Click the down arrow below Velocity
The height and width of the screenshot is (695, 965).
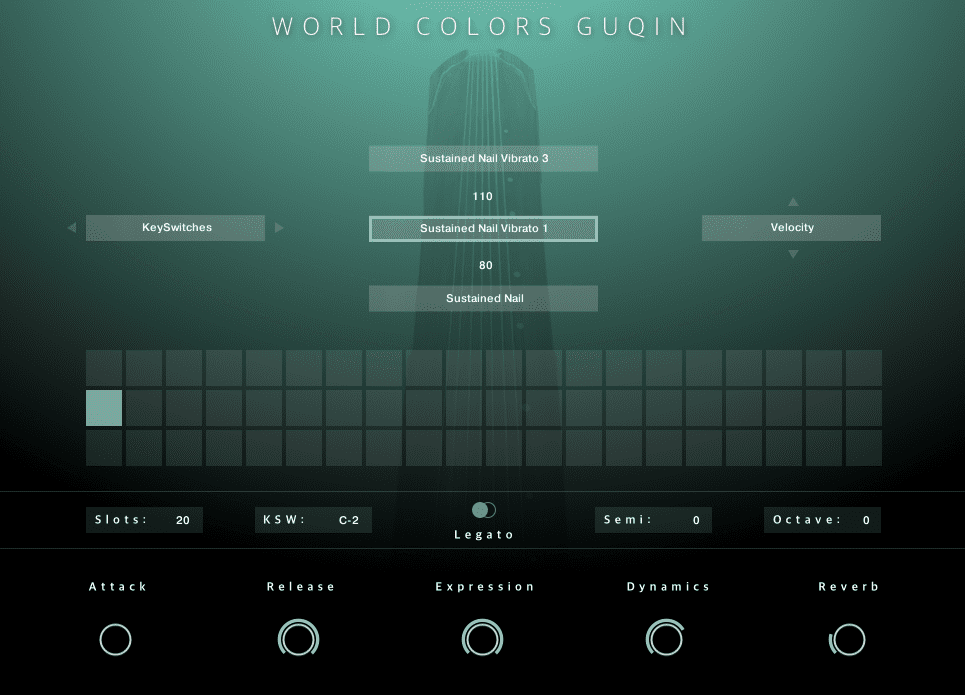click(793, 254)
